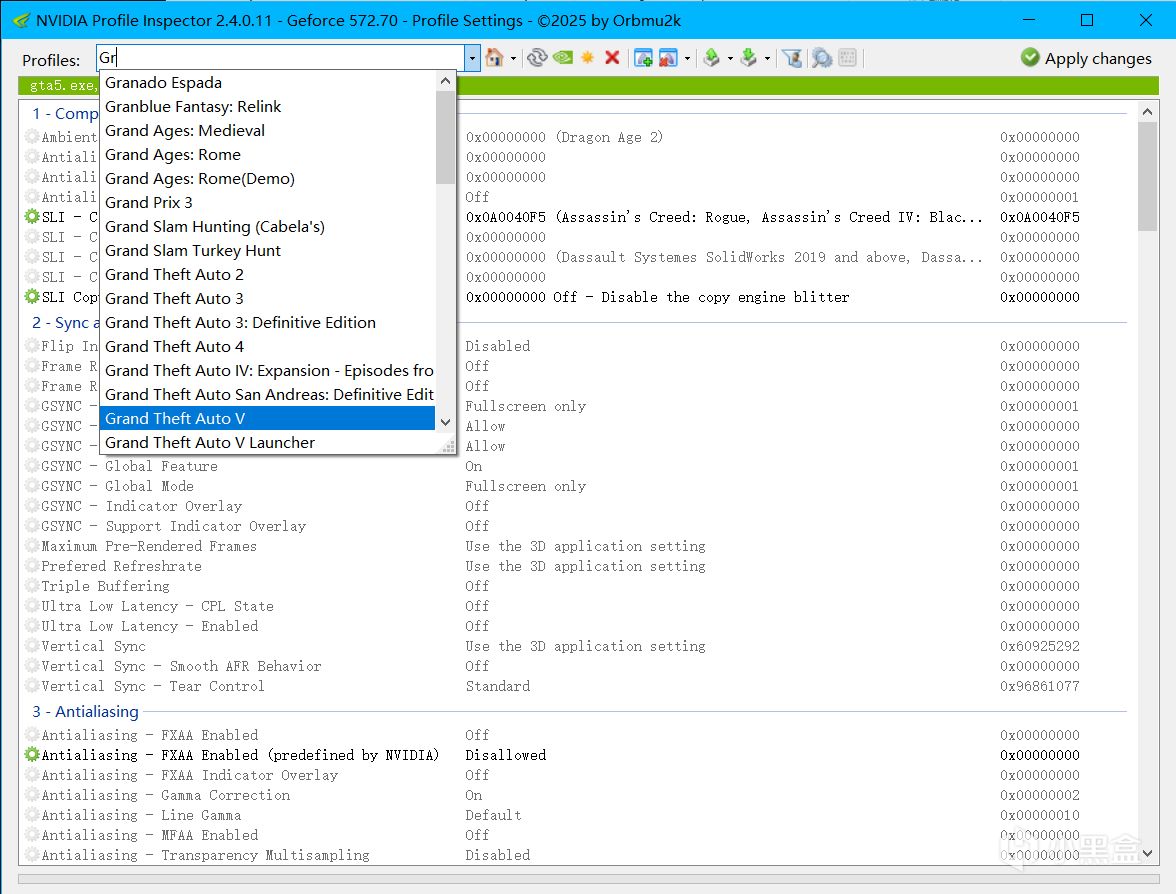Open dropdown beside remove application icon
This screenshot has height=894, width=1176.
687,58
